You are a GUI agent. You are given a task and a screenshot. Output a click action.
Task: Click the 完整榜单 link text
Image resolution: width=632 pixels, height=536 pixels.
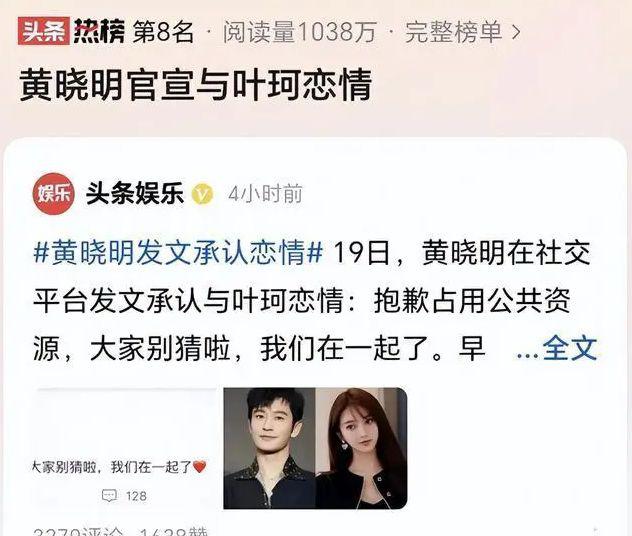453,31
